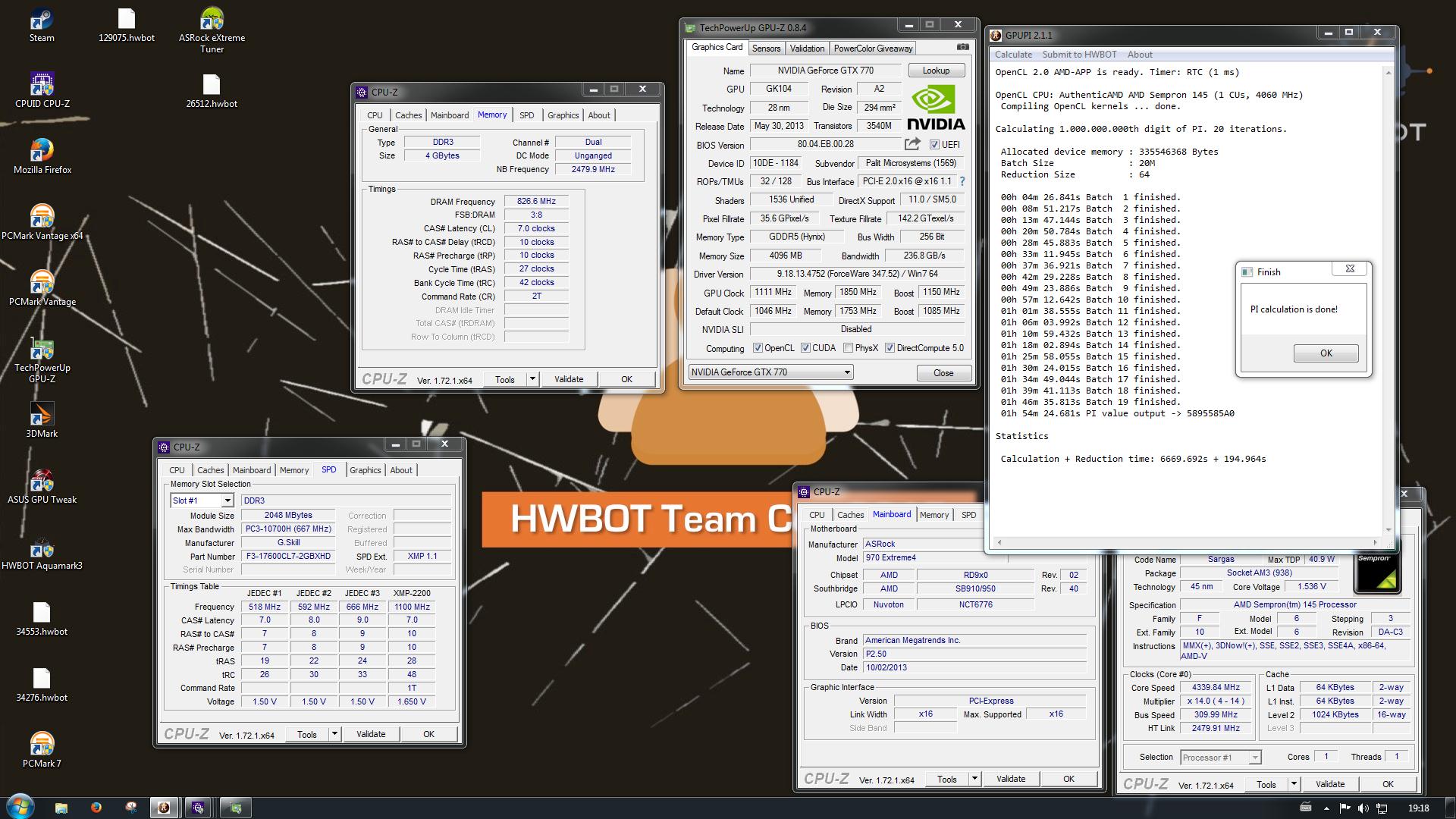Open Windows Explorer from the taskbar
1456x819 pixels.
[61, 808]
